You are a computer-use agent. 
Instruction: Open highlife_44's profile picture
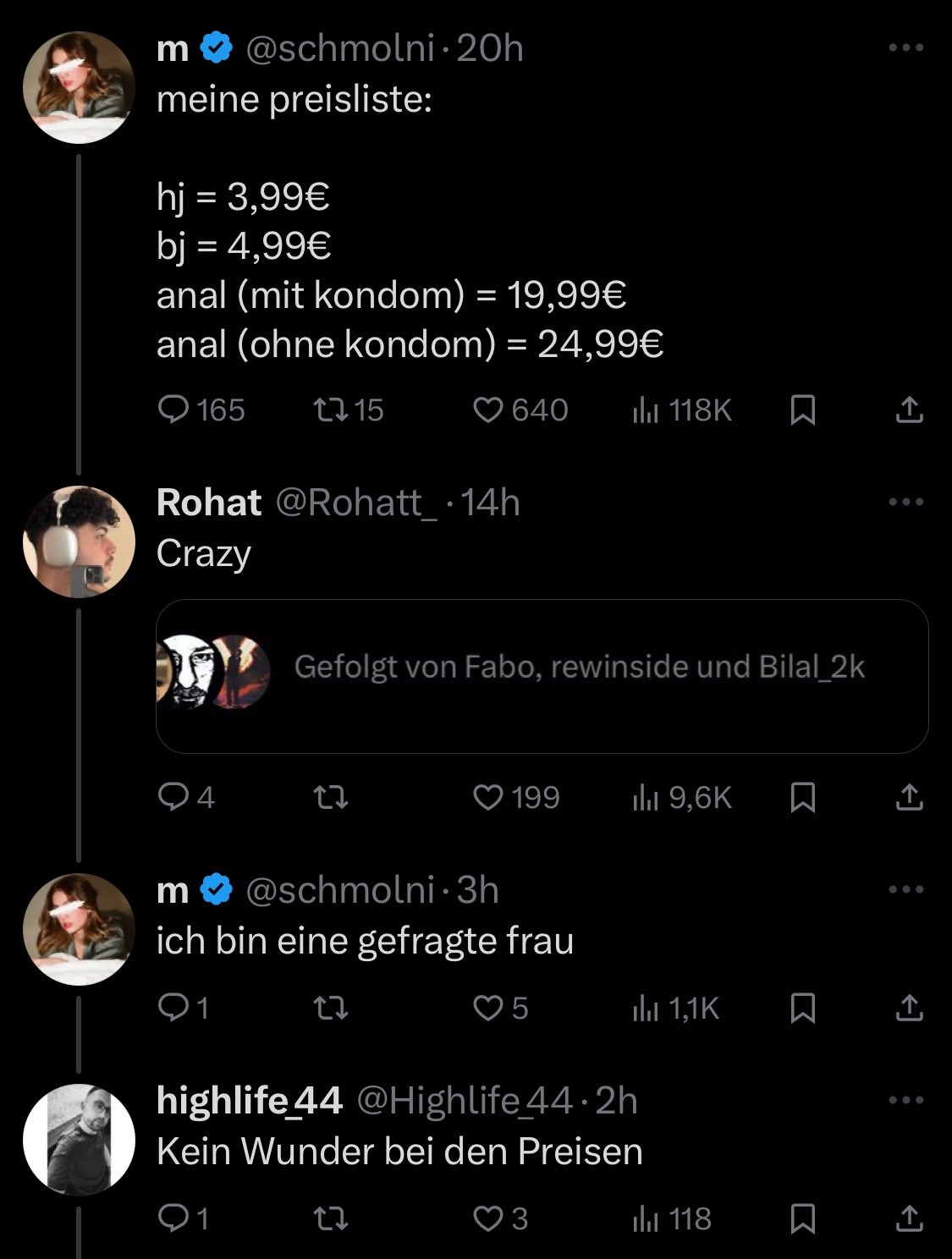tap(79, 1139)
